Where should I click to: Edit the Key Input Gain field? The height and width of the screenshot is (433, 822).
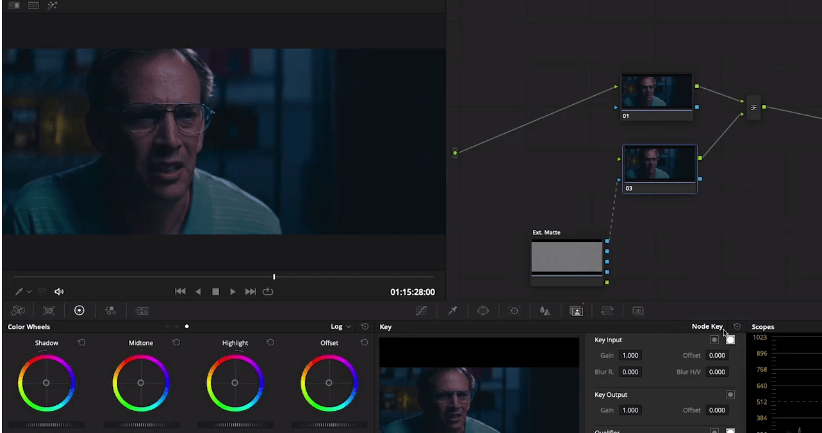[630, 355]
